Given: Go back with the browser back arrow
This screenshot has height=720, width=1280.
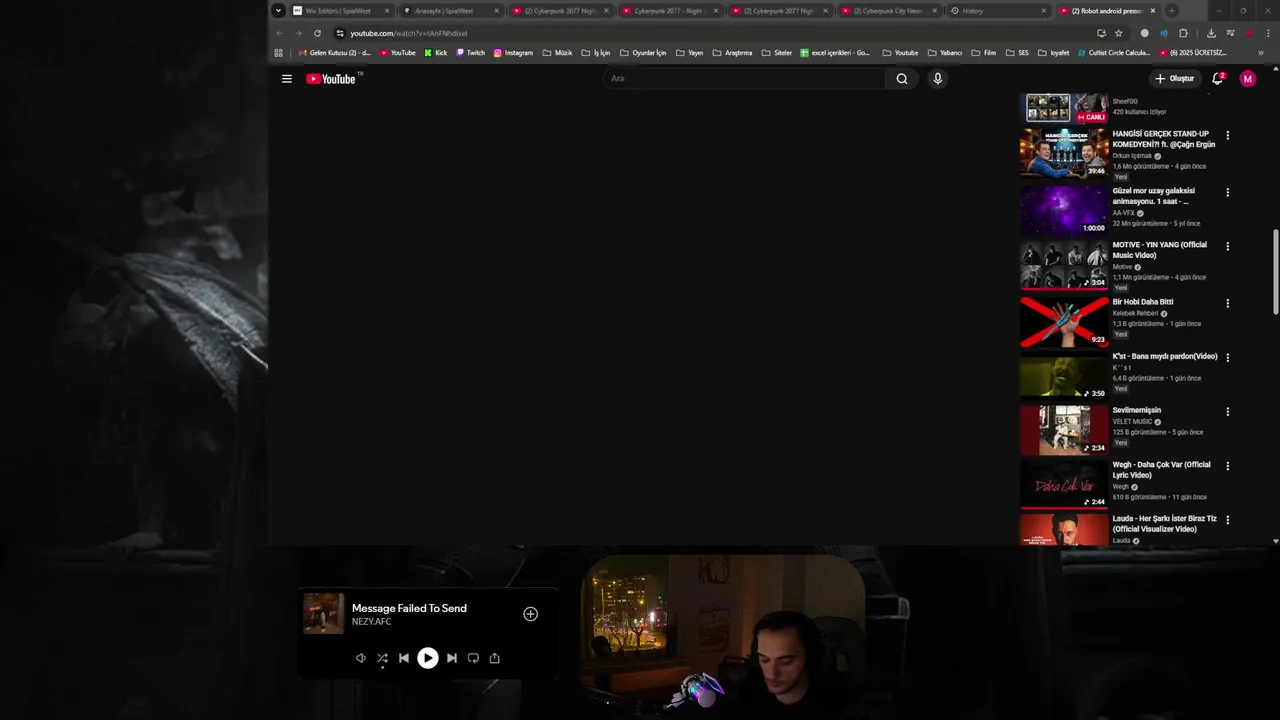Looking at the screenshot, I should pos(279,33).
